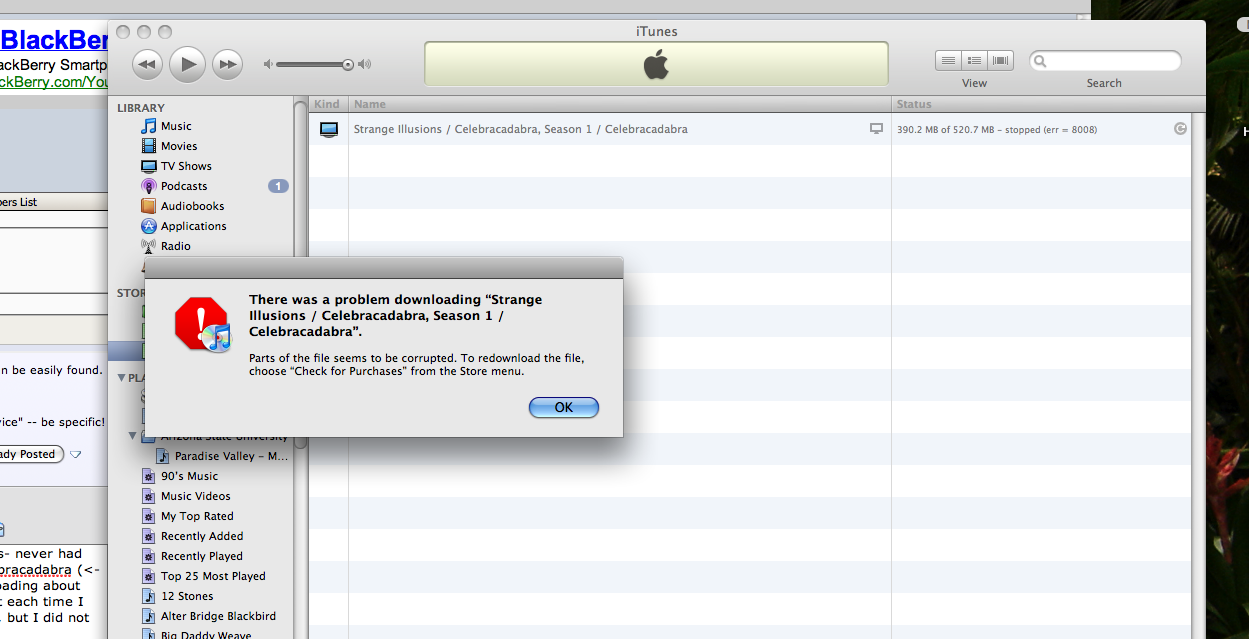
Task: Open Radio in sidebar
Action: tap(175, 246)
